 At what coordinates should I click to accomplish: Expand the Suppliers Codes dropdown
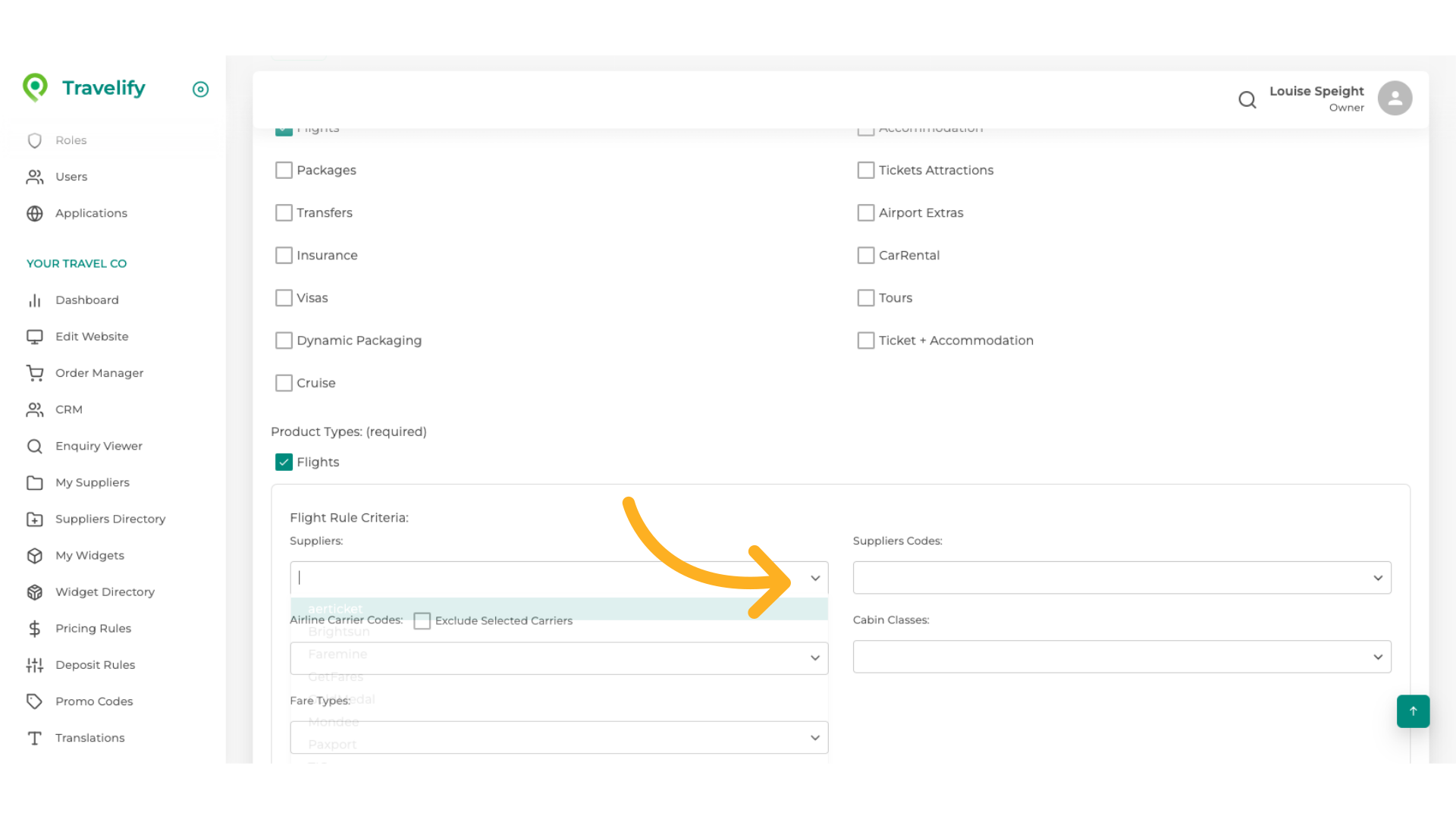click(1378, 577)
